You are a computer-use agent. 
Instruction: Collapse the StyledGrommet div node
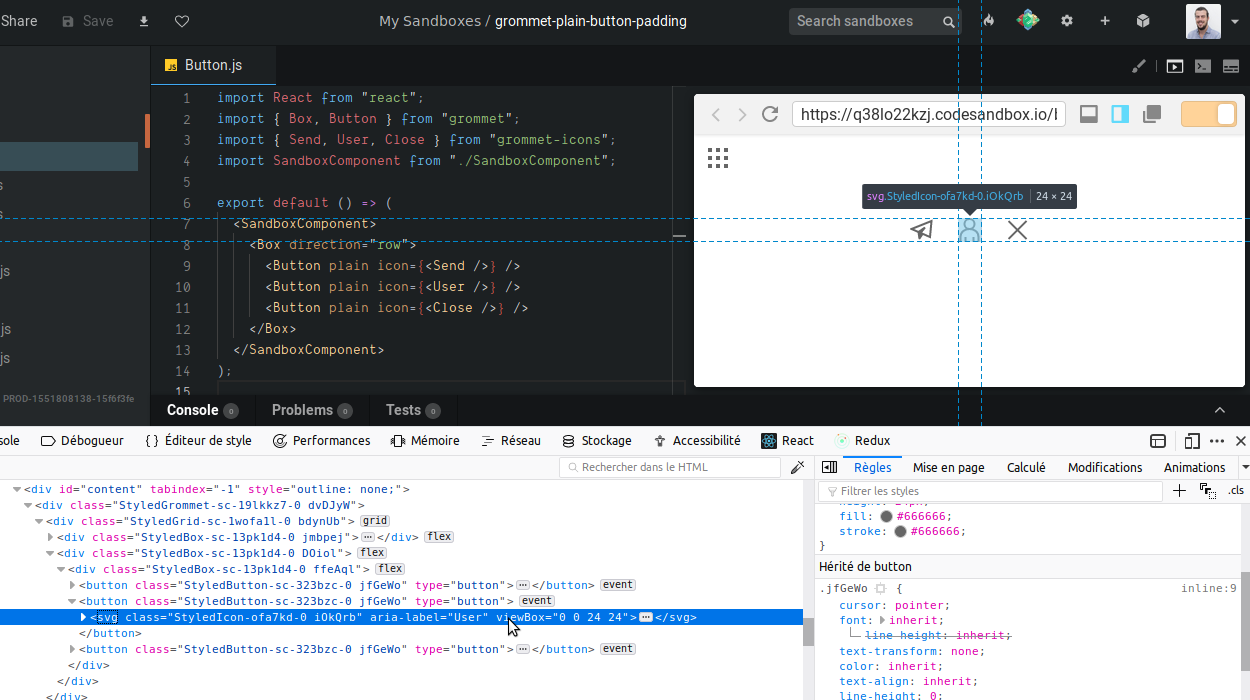coord(27,505)
